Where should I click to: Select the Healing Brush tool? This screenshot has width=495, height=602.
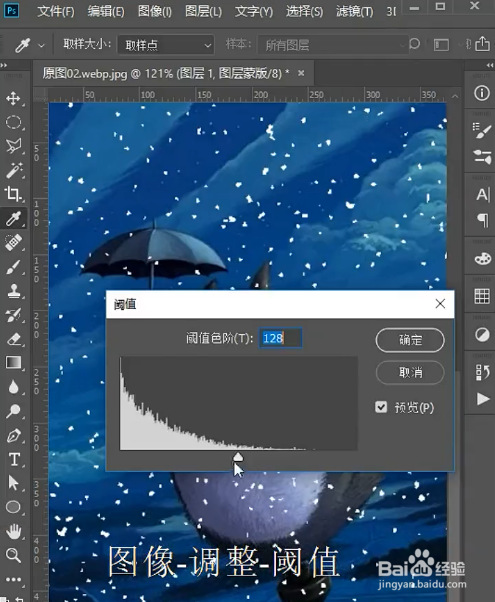pos(13,242)
